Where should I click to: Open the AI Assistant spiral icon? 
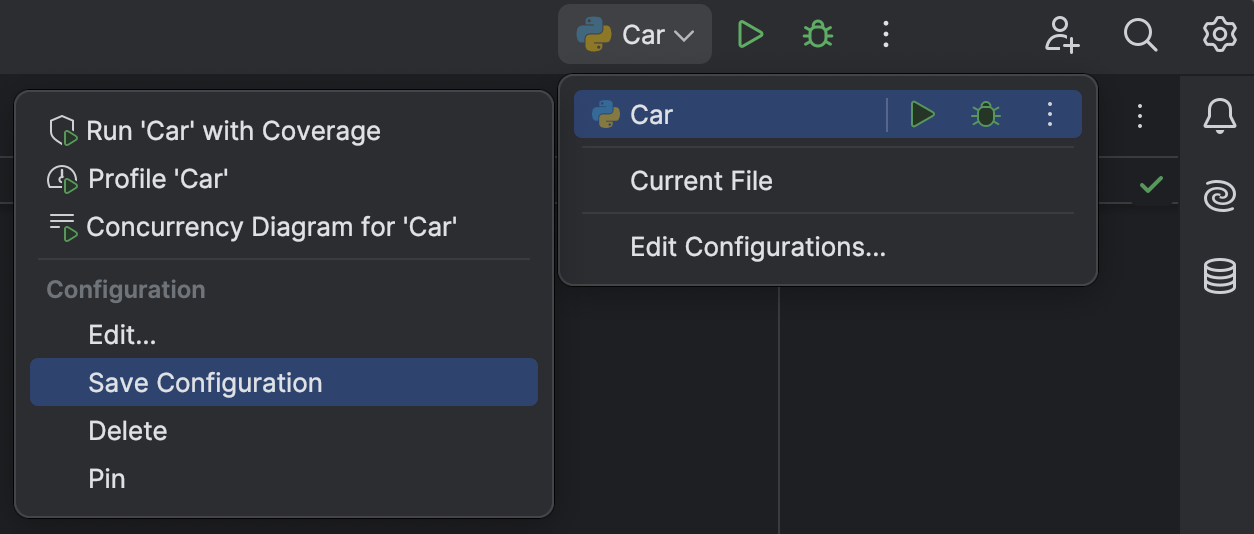1219,196
